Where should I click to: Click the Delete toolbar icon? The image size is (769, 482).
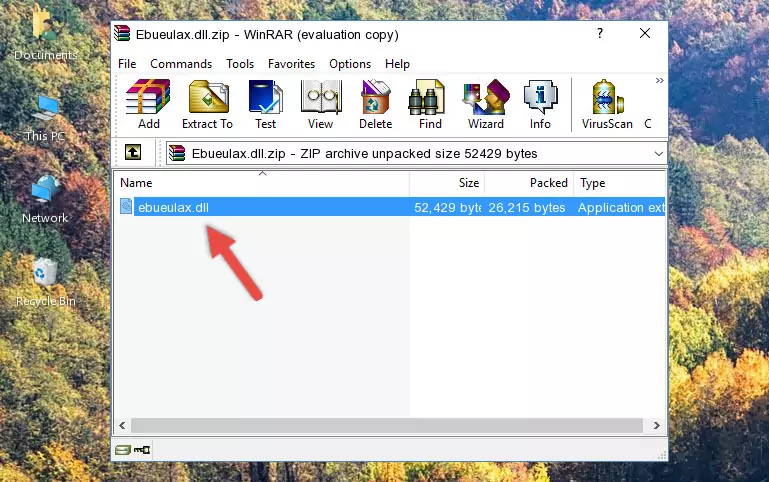[376, 104]
